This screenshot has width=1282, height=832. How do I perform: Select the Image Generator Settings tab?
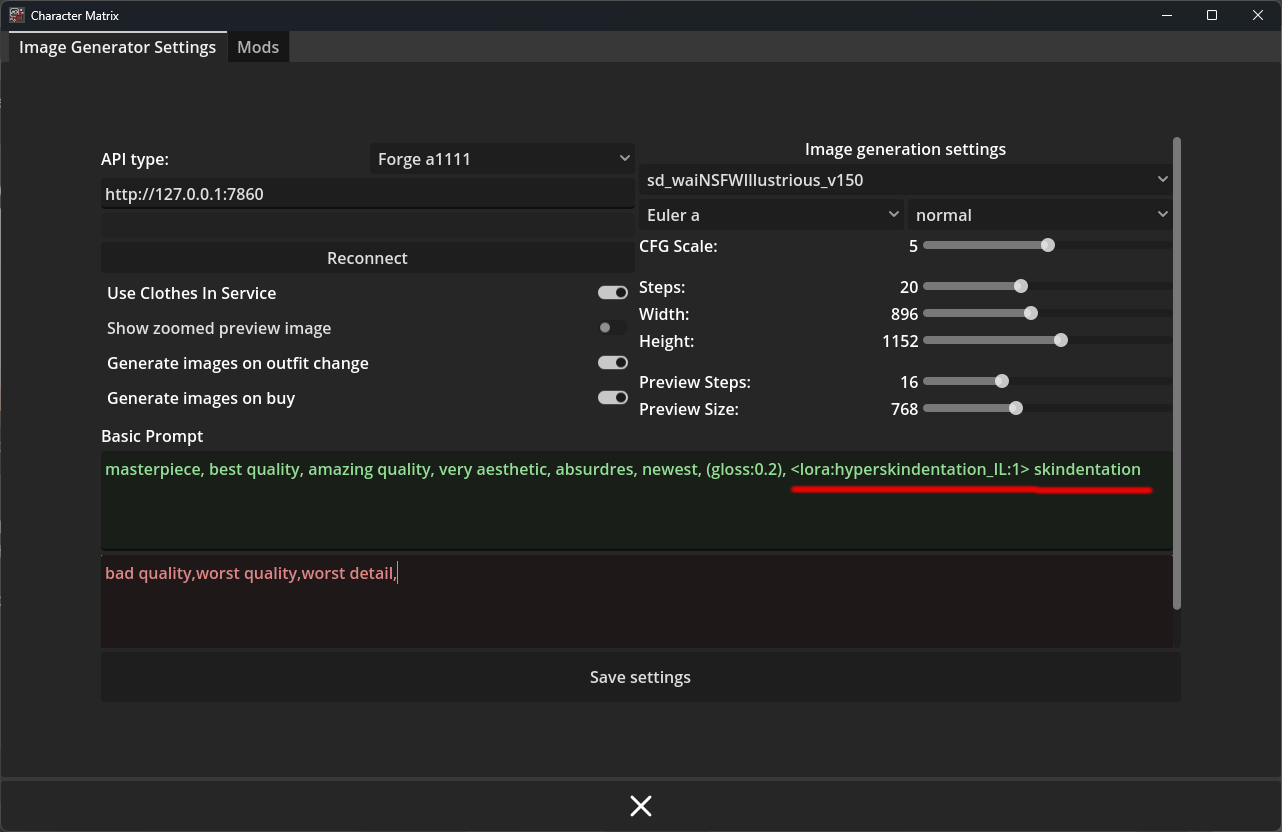(x=117, y=47)
